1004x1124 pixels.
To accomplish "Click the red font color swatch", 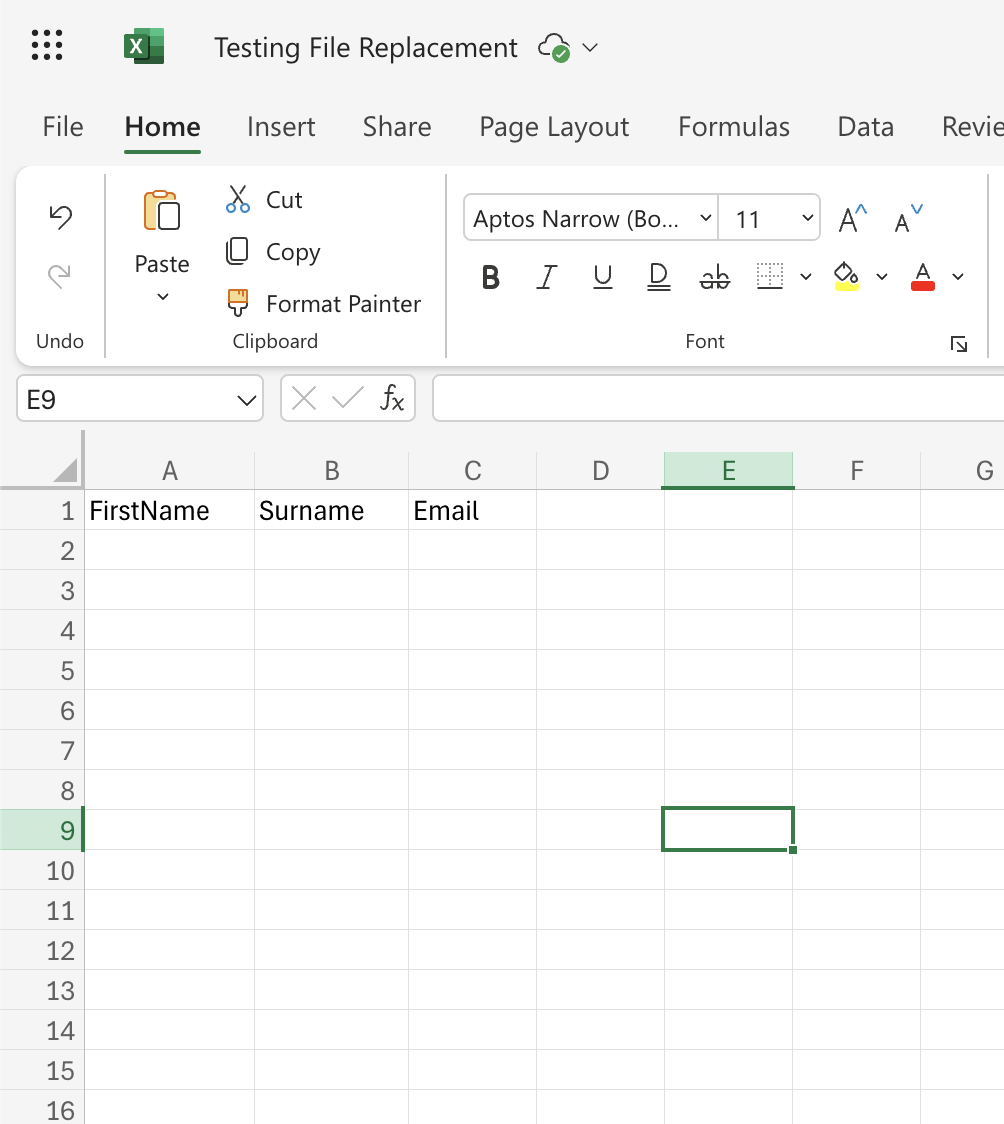I will (922, 277).
